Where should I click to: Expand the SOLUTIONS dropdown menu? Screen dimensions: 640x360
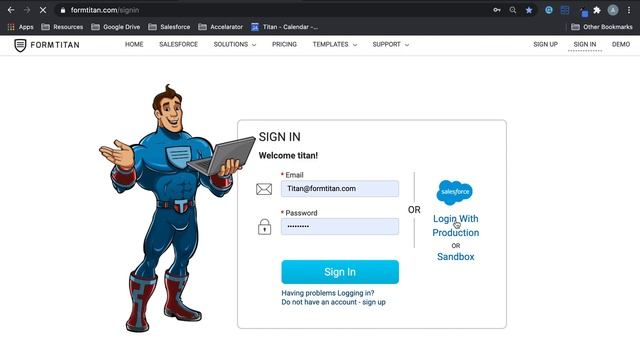[235, 44]
